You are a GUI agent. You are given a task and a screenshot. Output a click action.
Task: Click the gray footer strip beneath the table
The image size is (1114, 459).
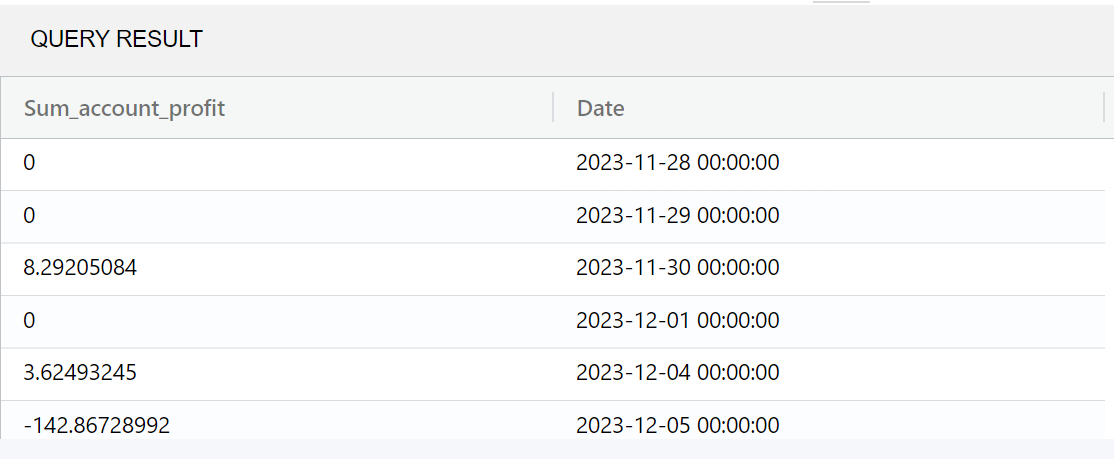pos(556,449)
